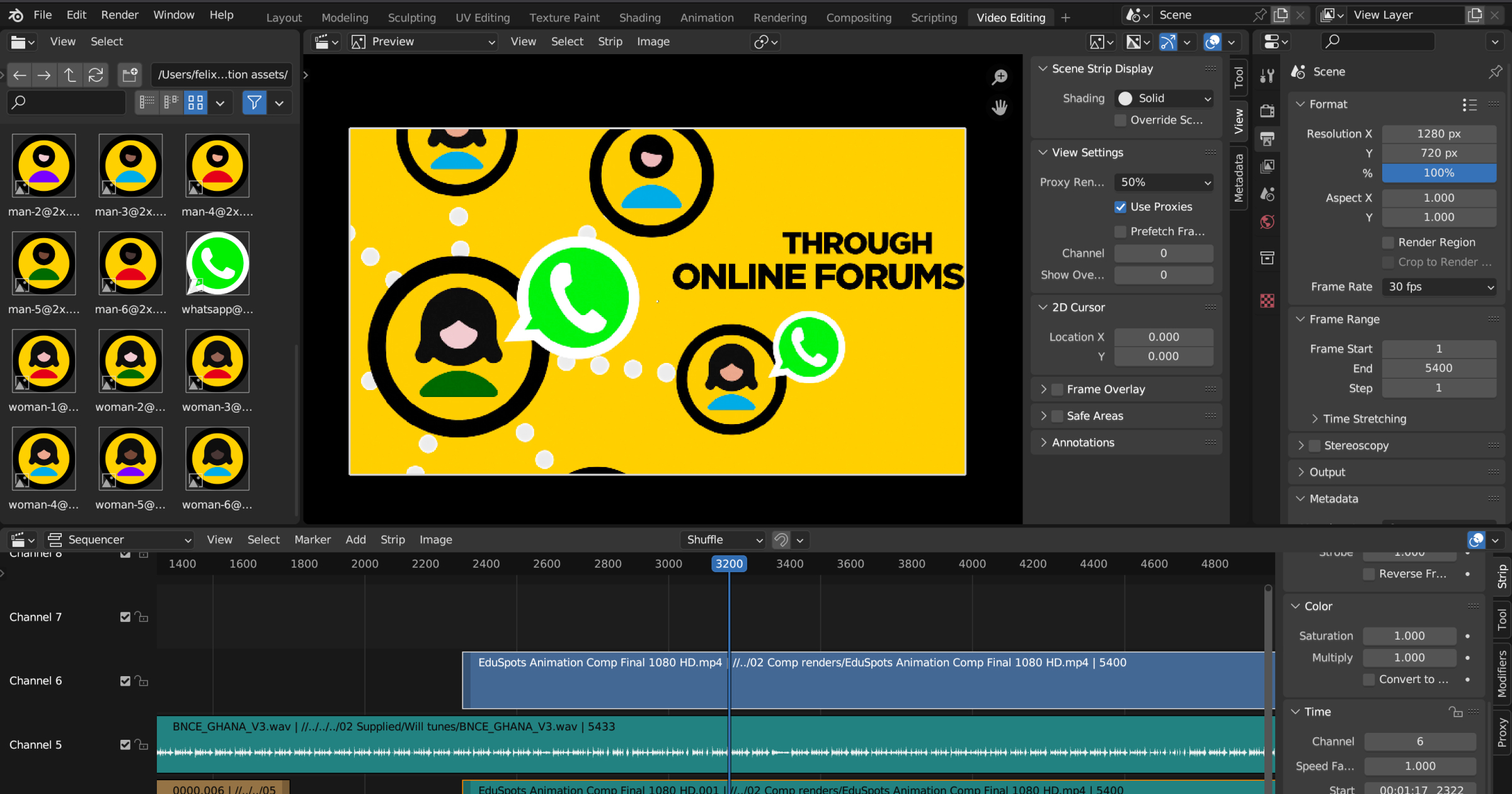Open the Tool properties tab icon
The width and height of the screenshot is (1512, 794).
click(1268, 76)
